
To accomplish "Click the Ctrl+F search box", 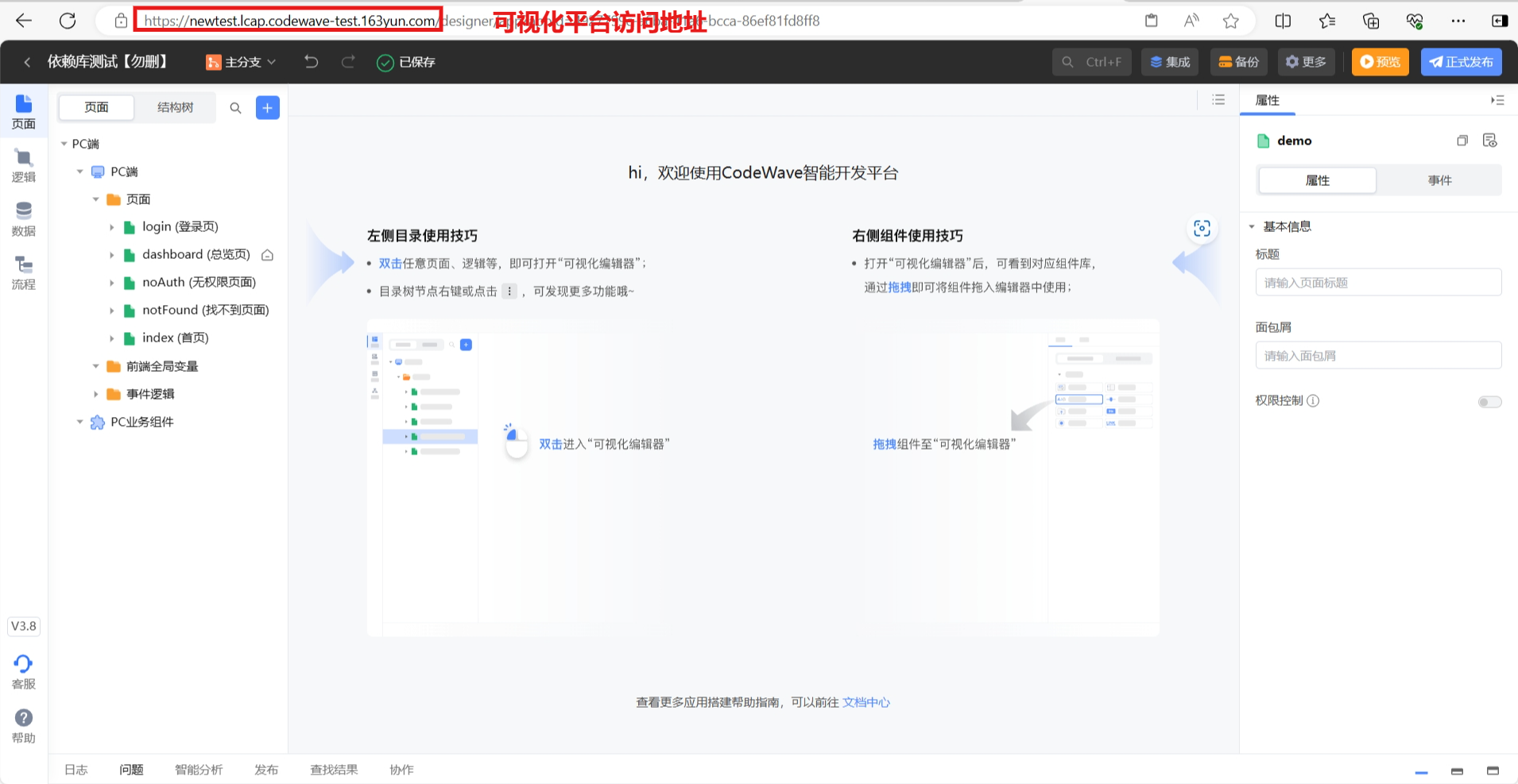I will click(1092, 62).
